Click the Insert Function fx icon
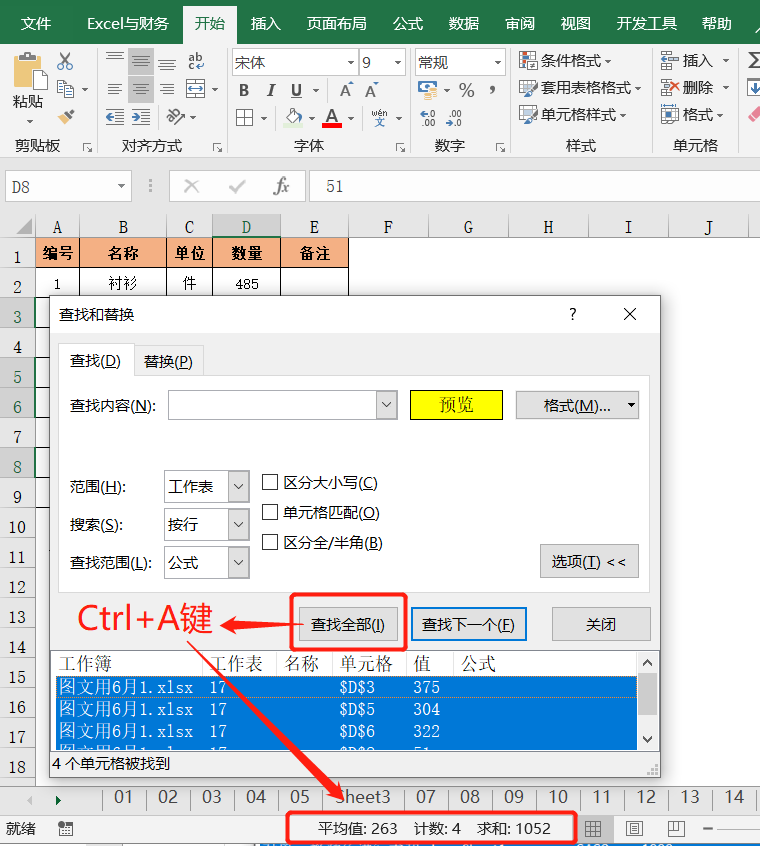The width and height of the screenshot is (760, 846). 281,186
